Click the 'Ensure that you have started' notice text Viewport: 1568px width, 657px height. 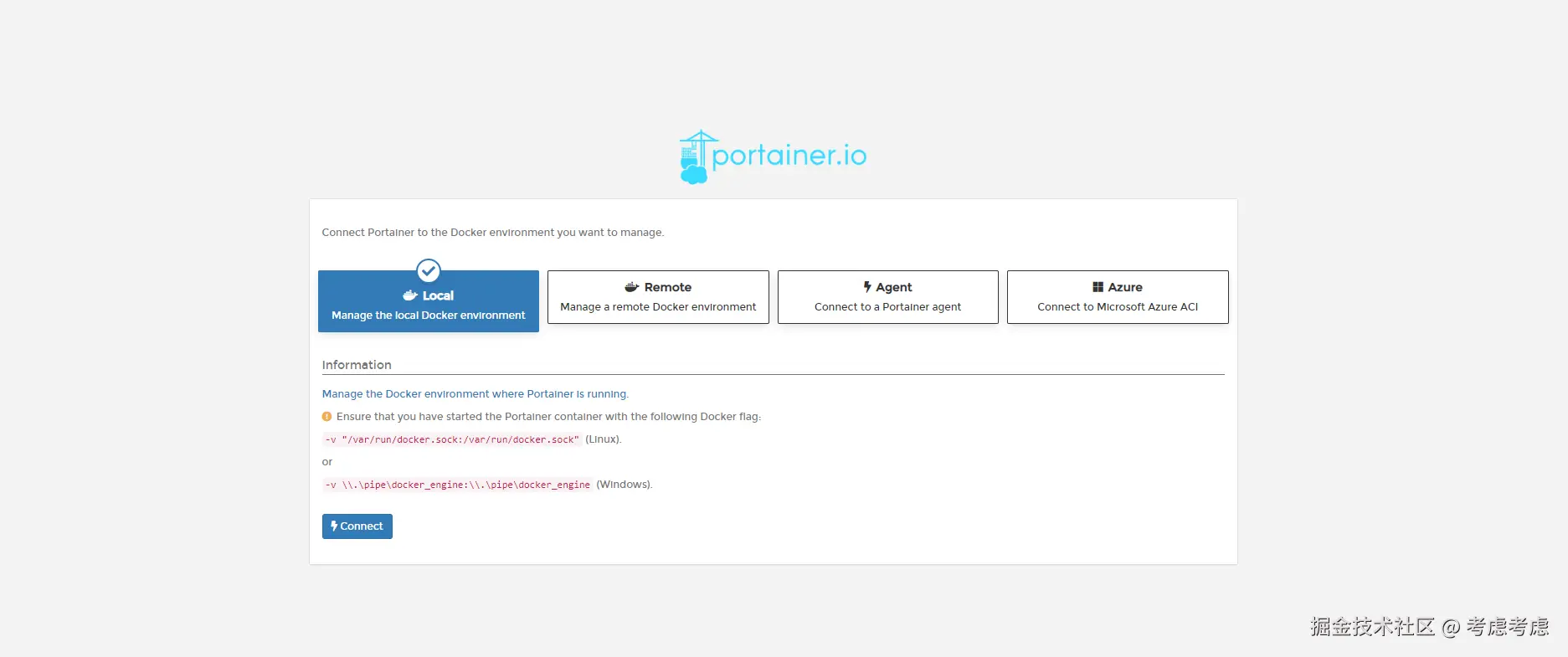[x=548, y=417]
